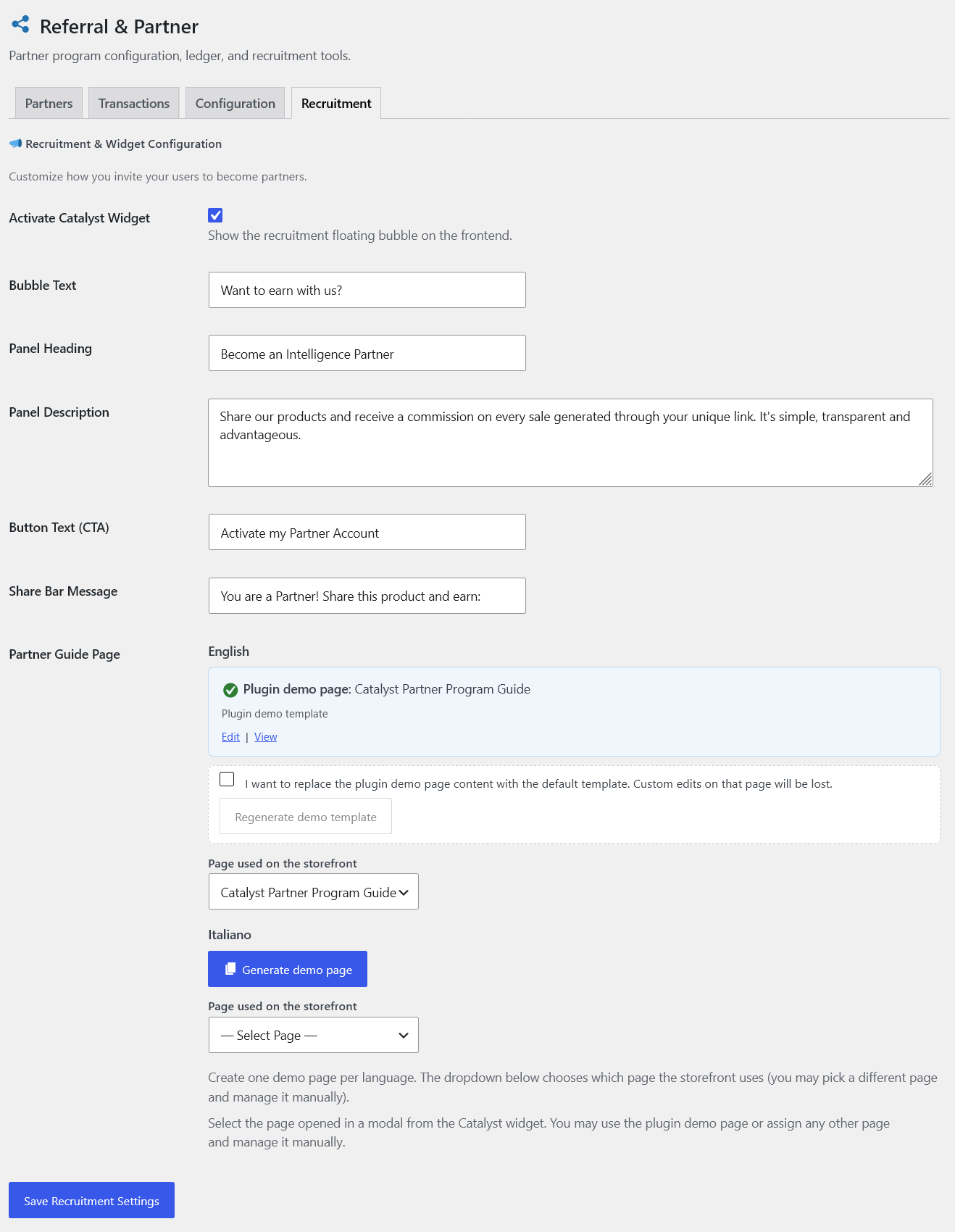Tick the replace plugin demo page content checkbox
The height and width of the screenshot is (1232, 955).
click(x=227, y=779)
